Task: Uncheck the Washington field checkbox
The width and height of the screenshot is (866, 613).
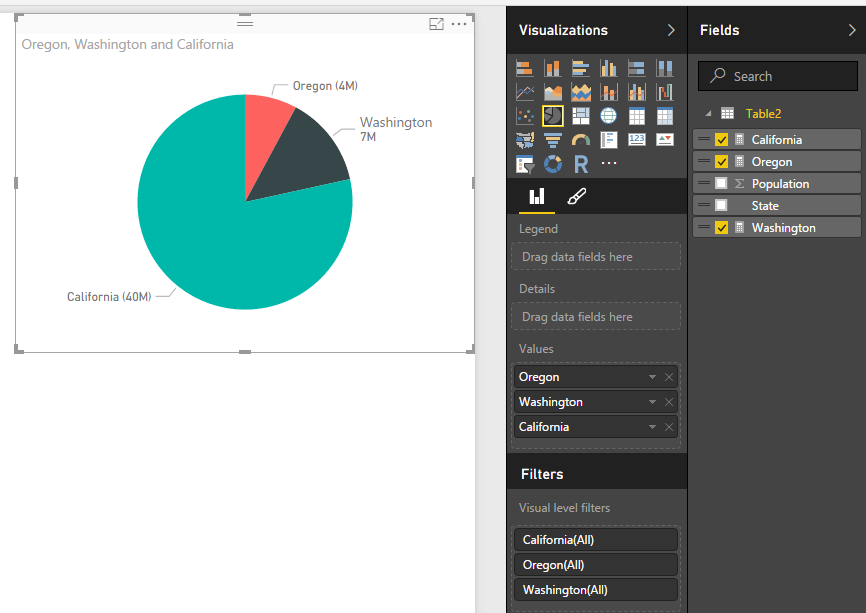Action: 721,228
